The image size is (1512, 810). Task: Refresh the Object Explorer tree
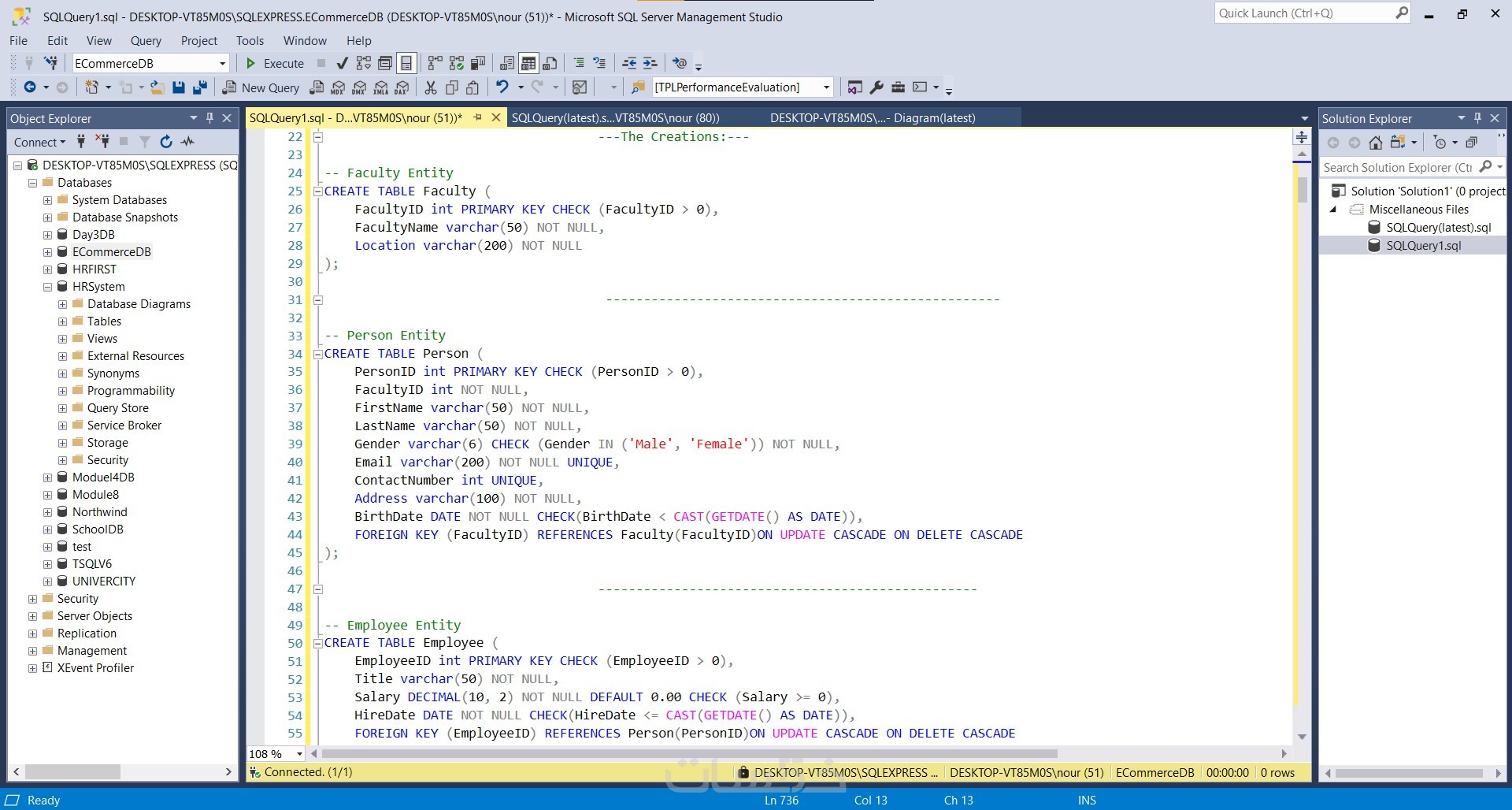(166, 142)
